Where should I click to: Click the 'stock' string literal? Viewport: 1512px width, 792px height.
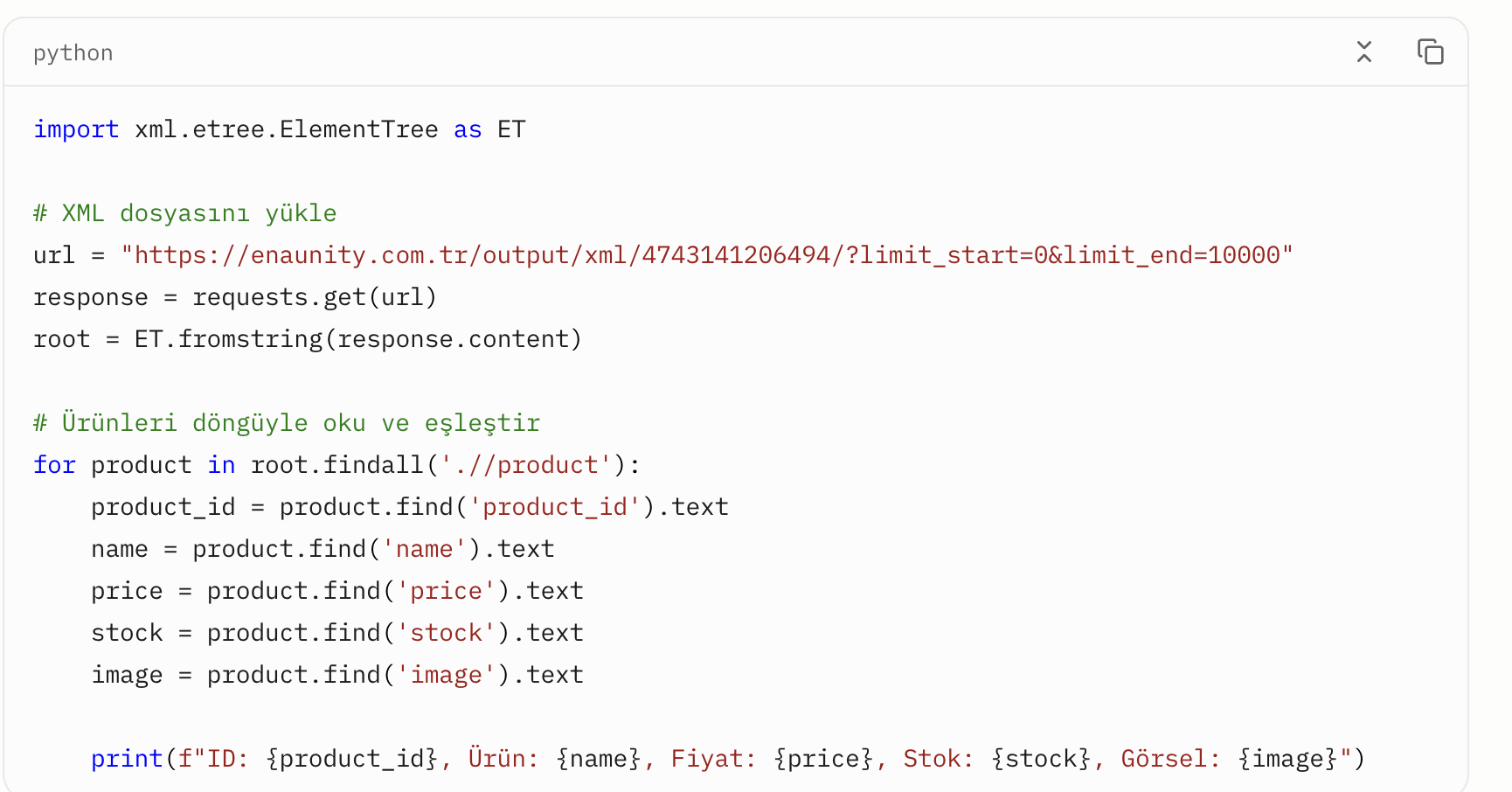click(x=446, y=633)
